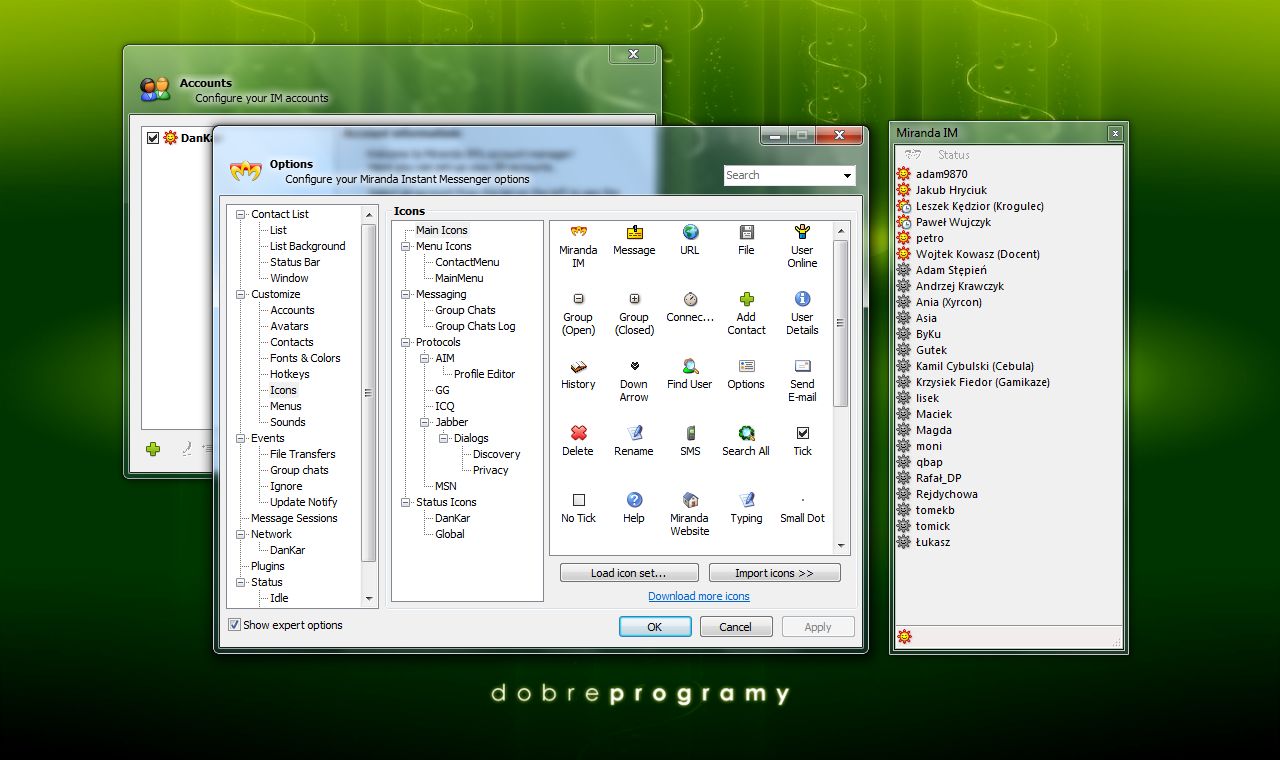Screen dimensions: 1280x760
Task: Select the Group (Open) icon
Action: pyautogui.click(x=578, y=299)
